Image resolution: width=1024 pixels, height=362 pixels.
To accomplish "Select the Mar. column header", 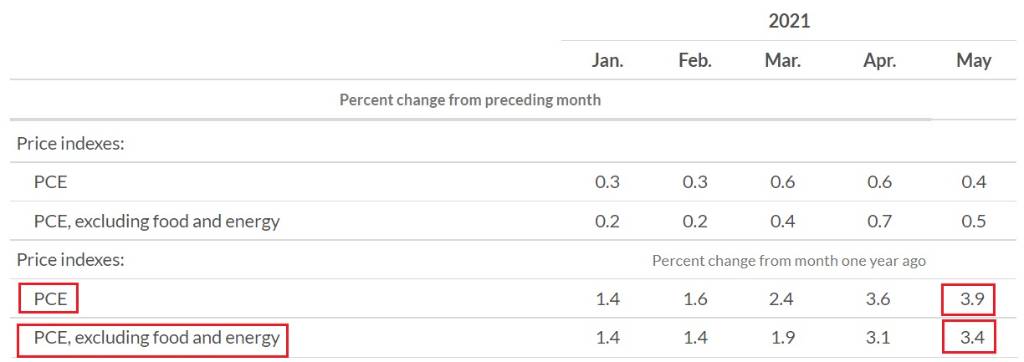I will point(782,61).
